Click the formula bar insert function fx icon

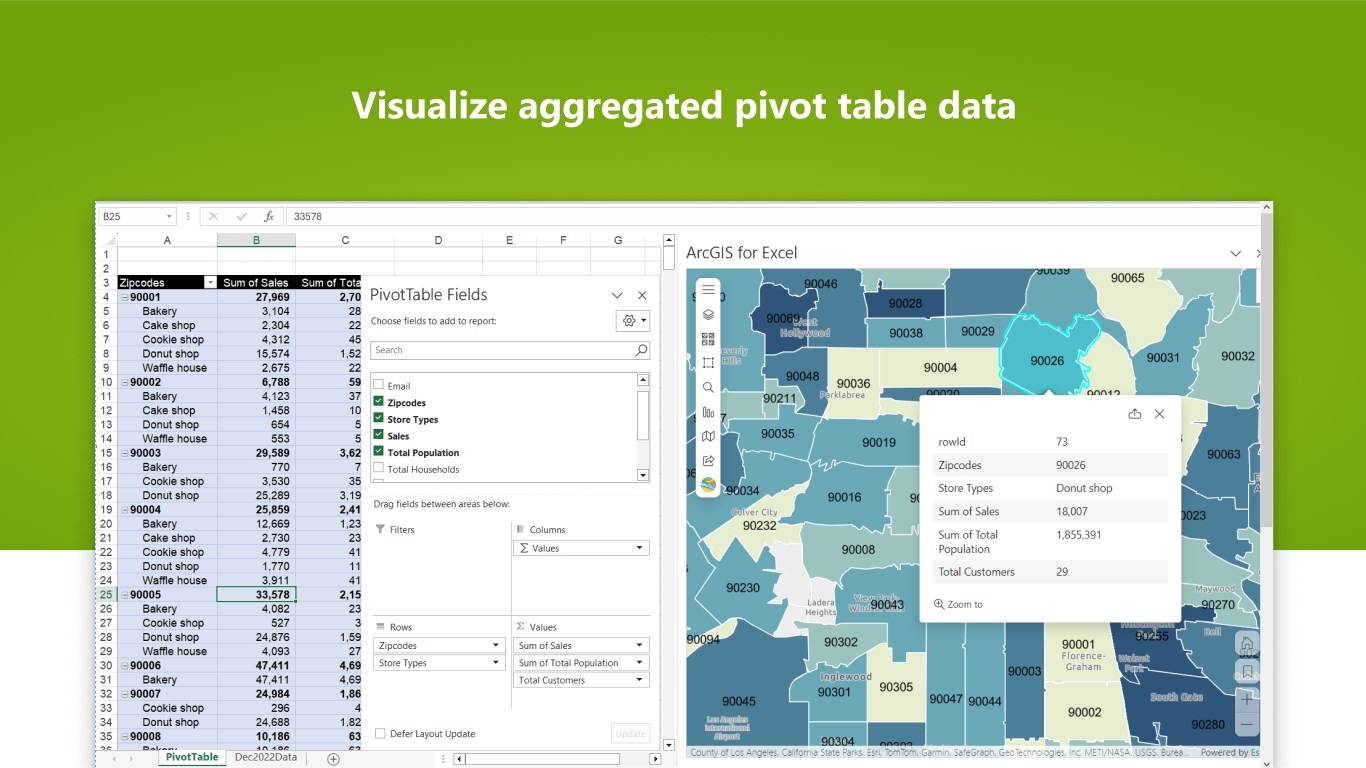269,216
